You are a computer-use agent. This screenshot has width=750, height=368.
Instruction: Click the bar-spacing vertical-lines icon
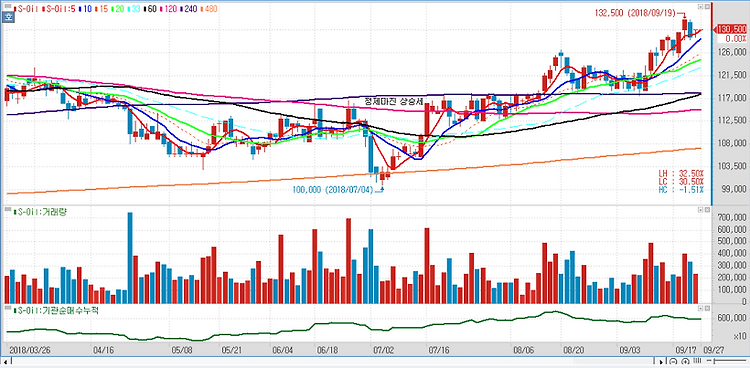[x=697, y=360]
